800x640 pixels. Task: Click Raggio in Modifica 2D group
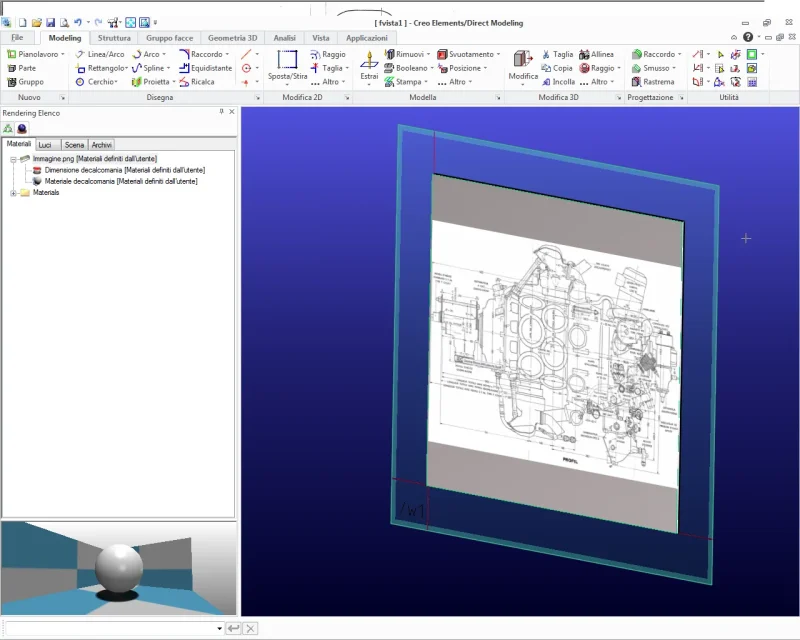click(x=328, y=54)
